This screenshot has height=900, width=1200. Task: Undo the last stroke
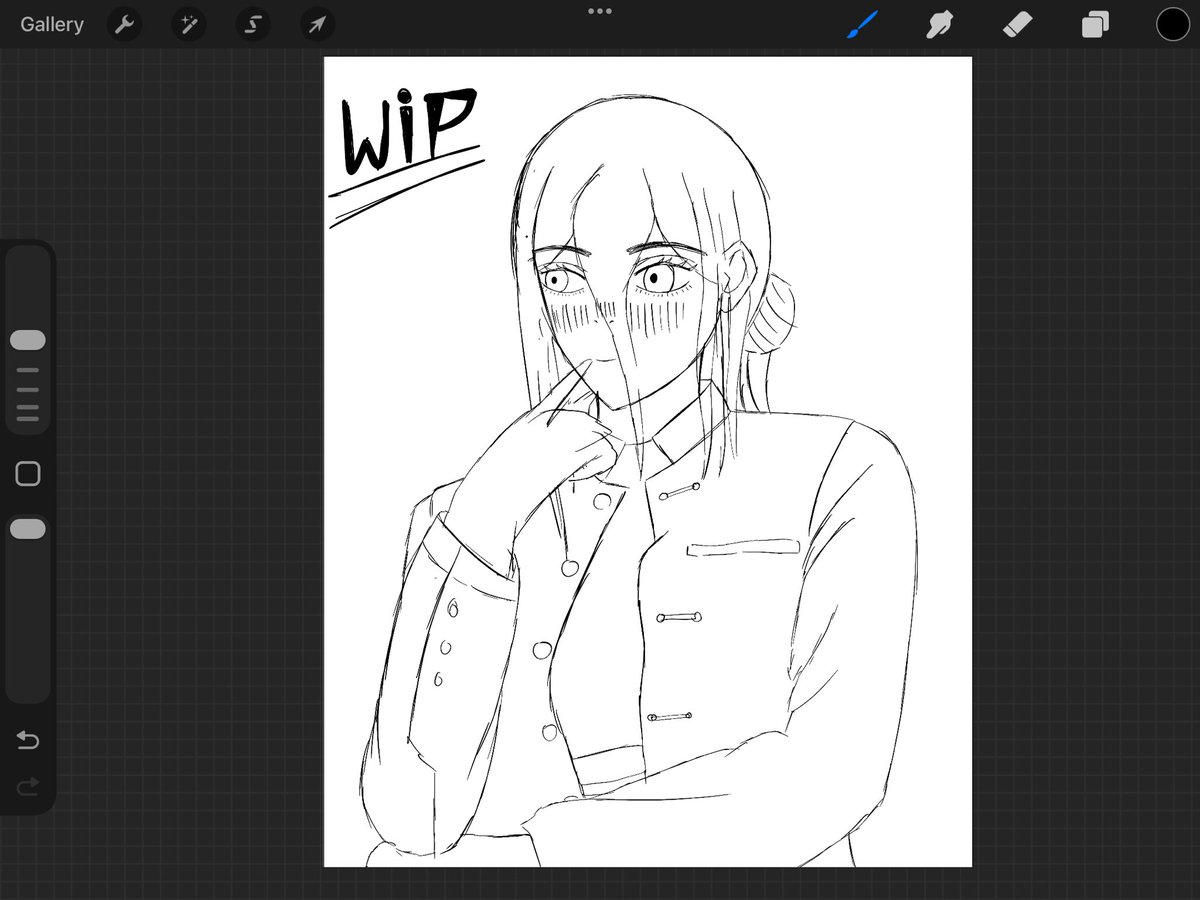(x=28, y=741)
